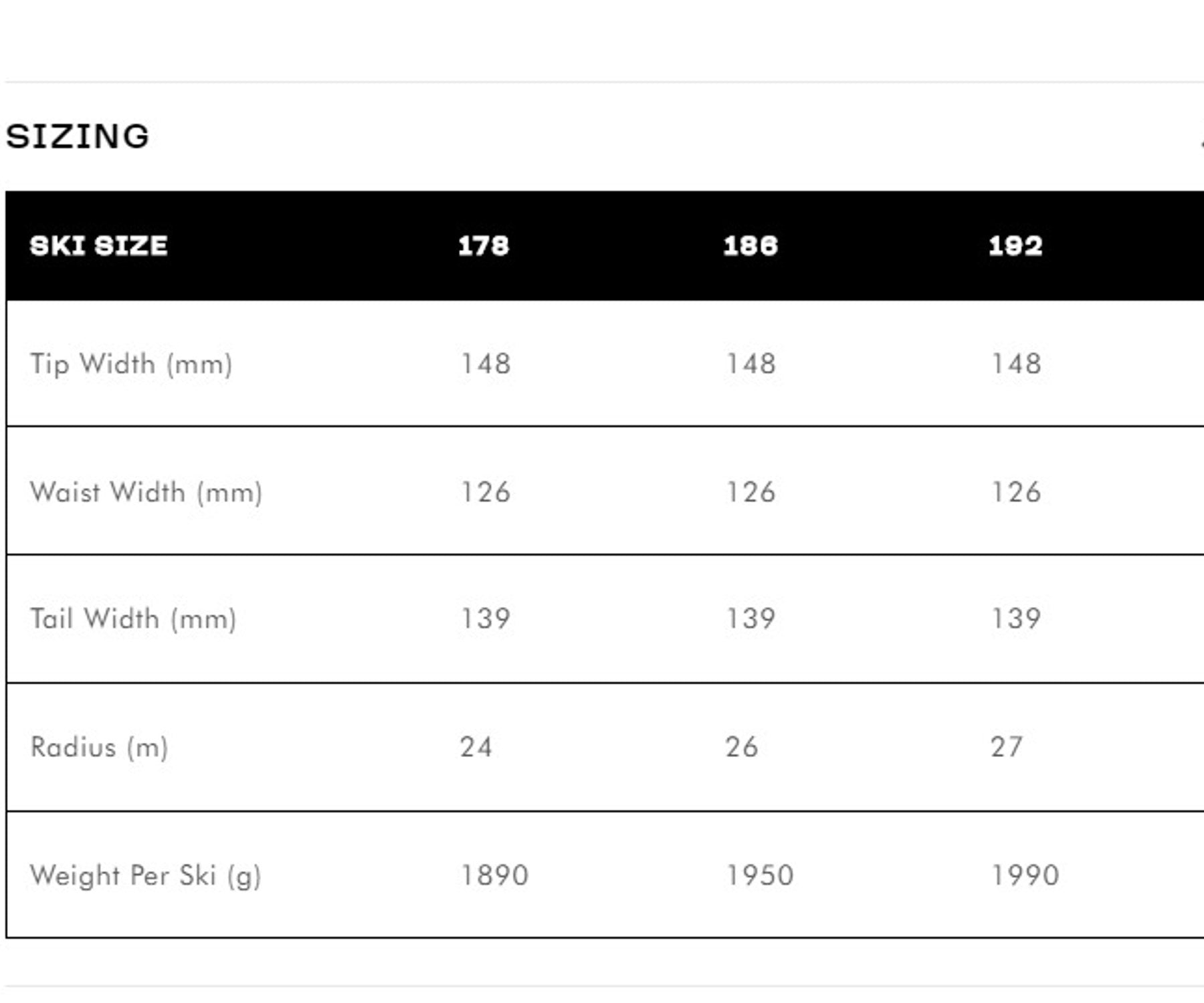1204x1003 pixels.
Task: Click the weight value 1950
Action: [x=760, y=876]
